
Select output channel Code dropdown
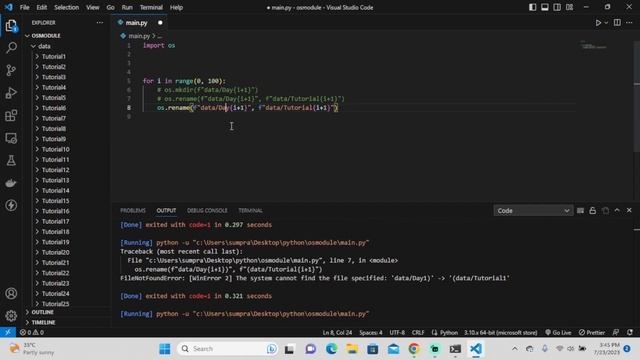533,211
